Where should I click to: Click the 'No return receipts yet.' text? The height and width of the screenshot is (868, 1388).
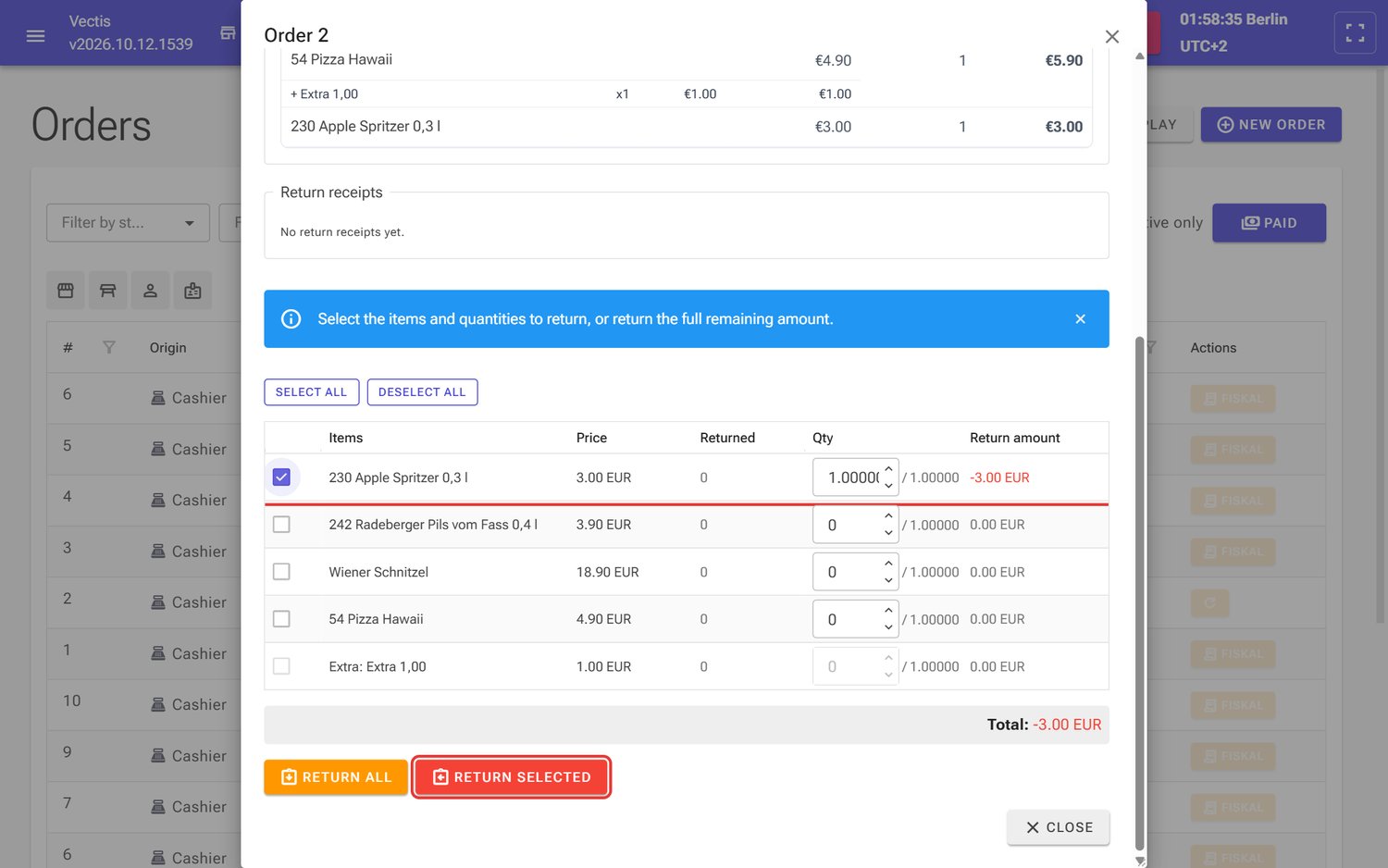pos(342,232)
